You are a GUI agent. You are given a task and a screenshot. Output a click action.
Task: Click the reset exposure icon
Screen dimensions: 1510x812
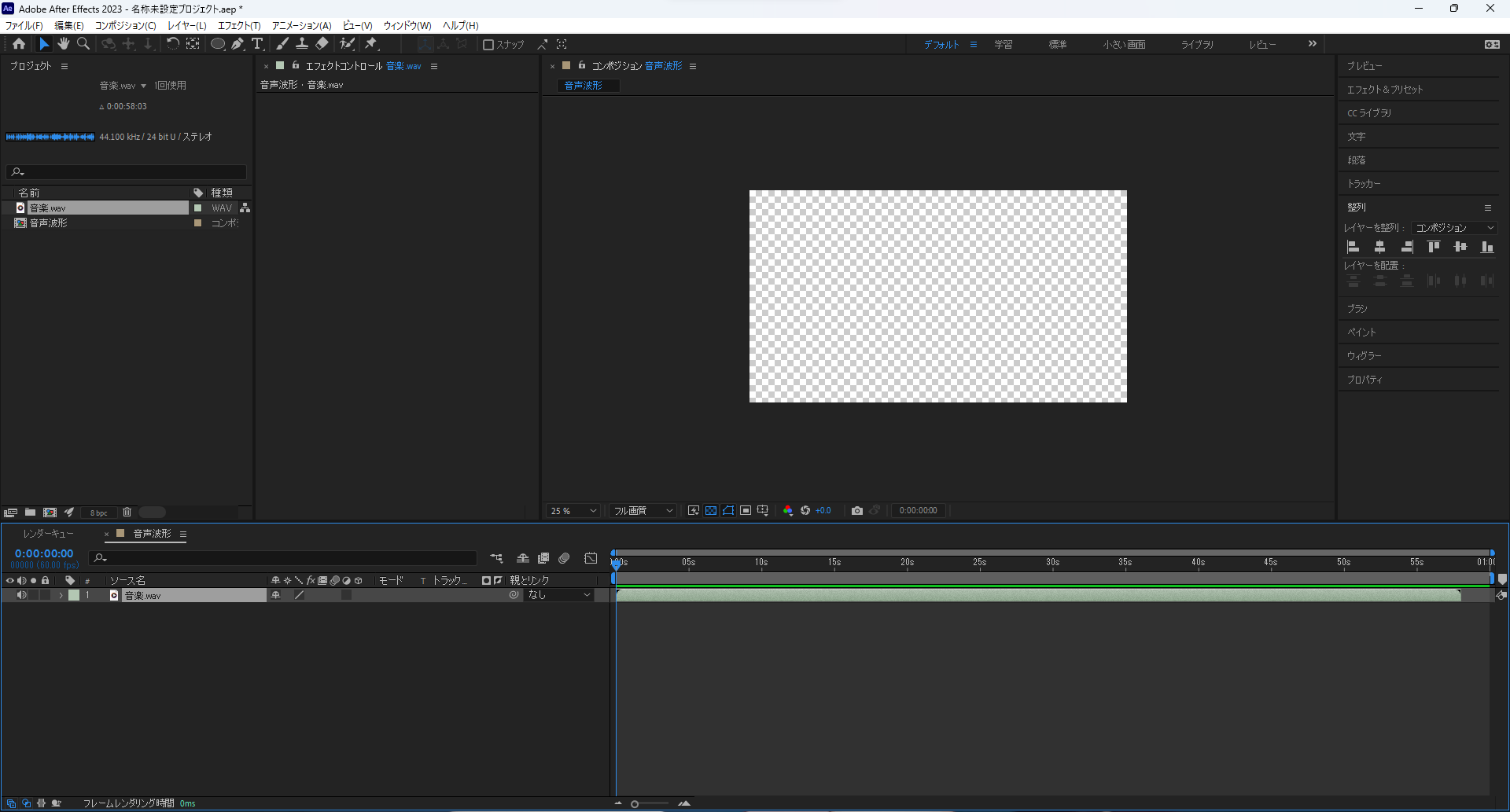[x=805, y=511]
